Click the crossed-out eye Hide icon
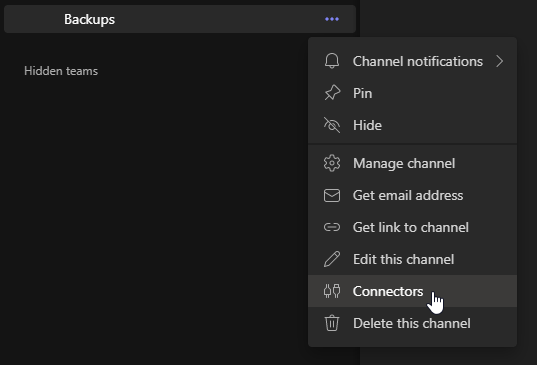Viewport: 537px width, 365px height. [x=332, y=125]
